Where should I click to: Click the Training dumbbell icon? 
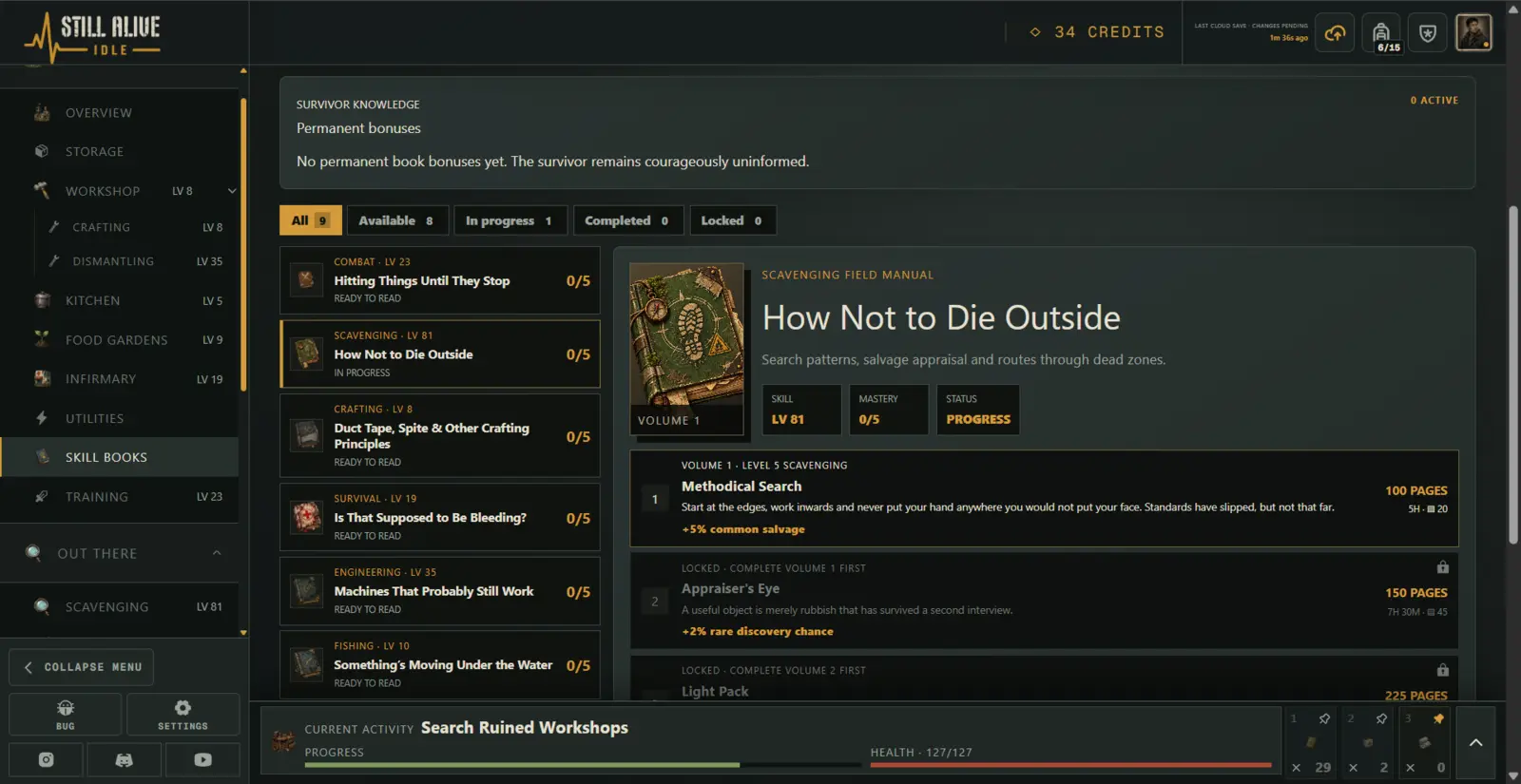42,496
